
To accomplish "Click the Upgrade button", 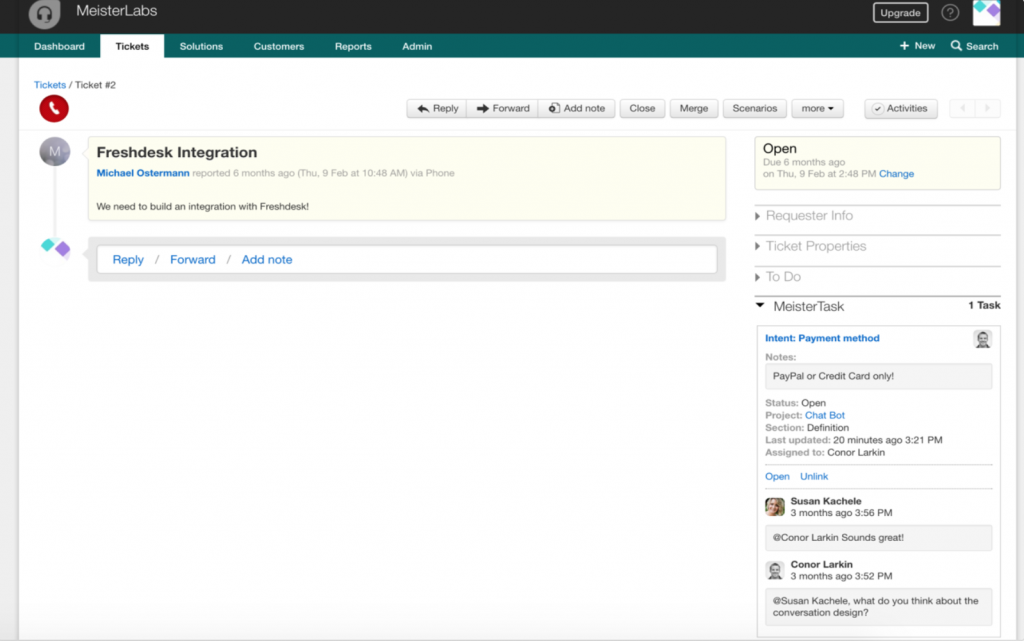I will [x=900, y=12].
